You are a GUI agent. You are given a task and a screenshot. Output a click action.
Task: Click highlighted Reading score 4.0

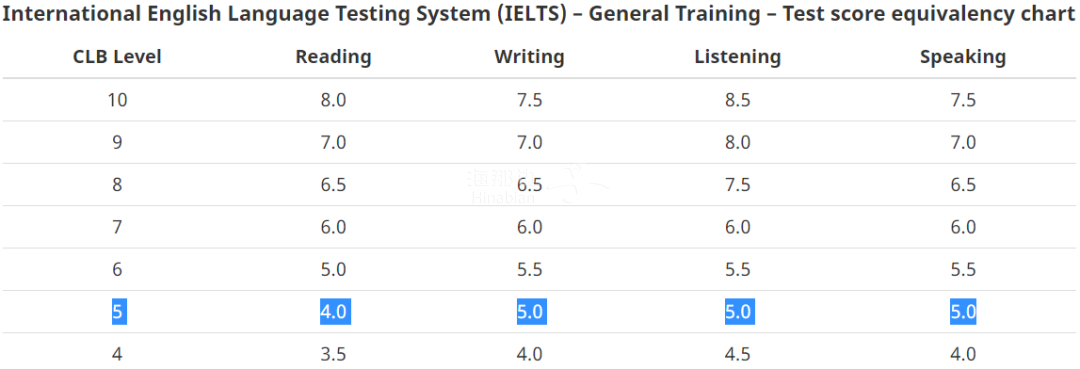(335, 312)
